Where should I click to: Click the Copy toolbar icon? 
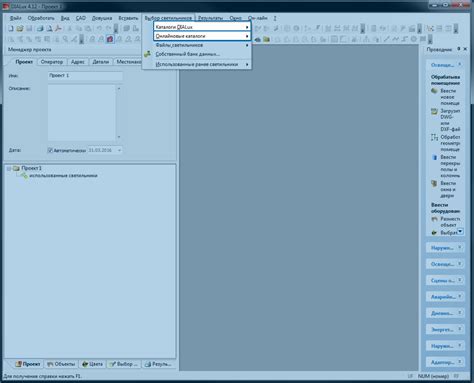click(79, 29)
